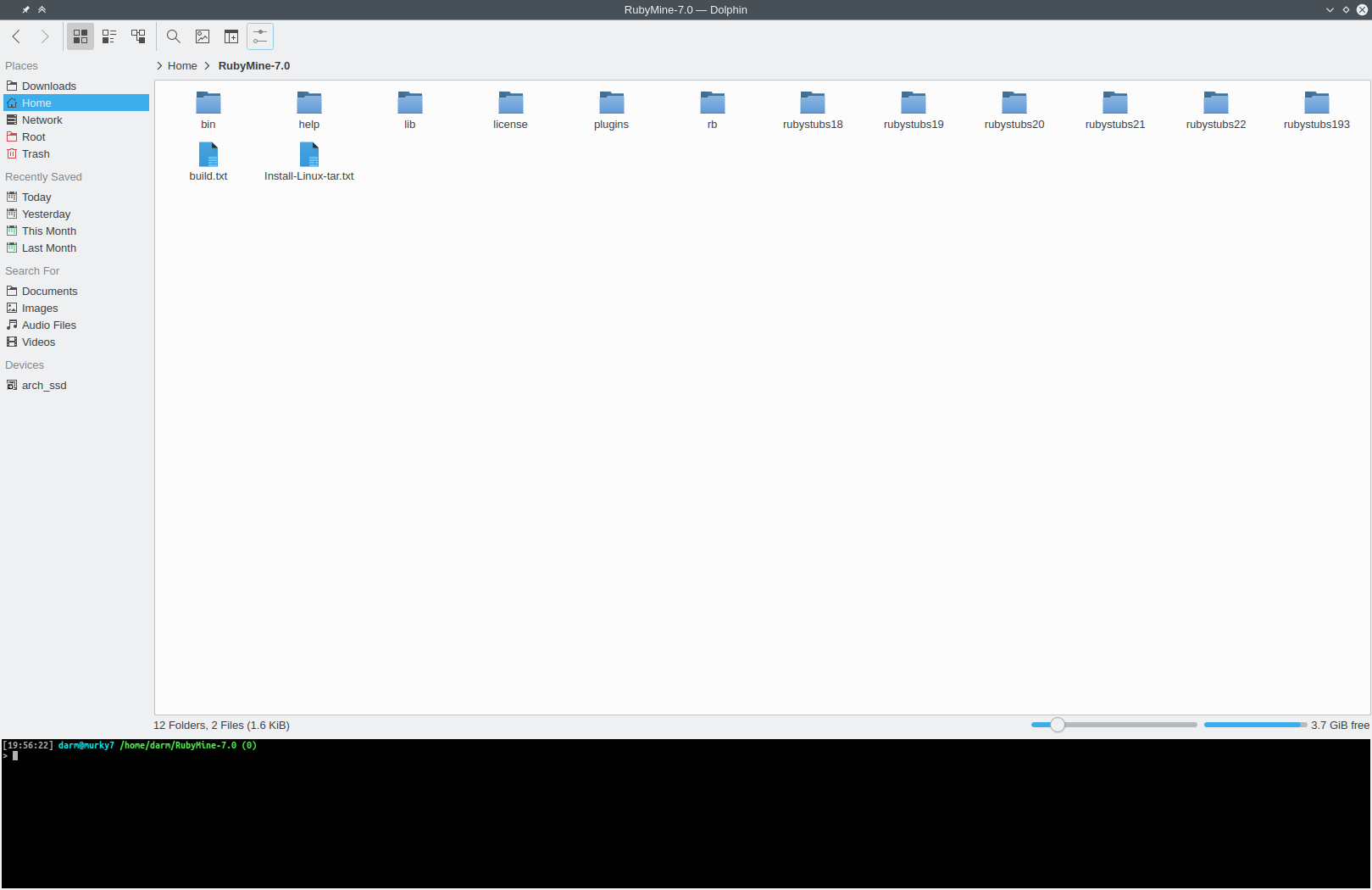Expand the arrow before RubyMine-7.0 breadcrumb
The image size is (1372, 890).
click(x=207, y=65)
